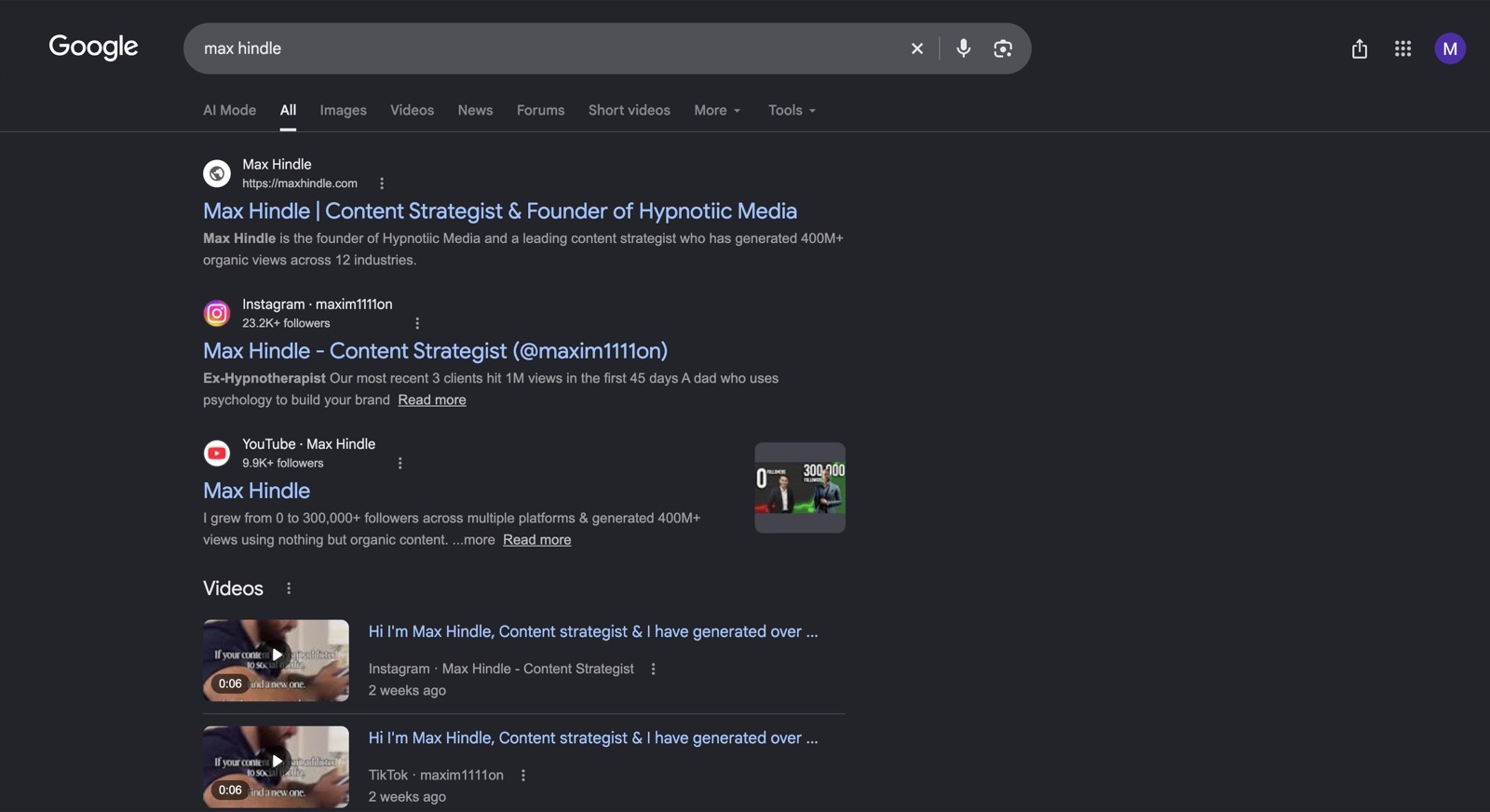Click Instagram · Max Hindle - Content Strategist source text

(501, 669)
